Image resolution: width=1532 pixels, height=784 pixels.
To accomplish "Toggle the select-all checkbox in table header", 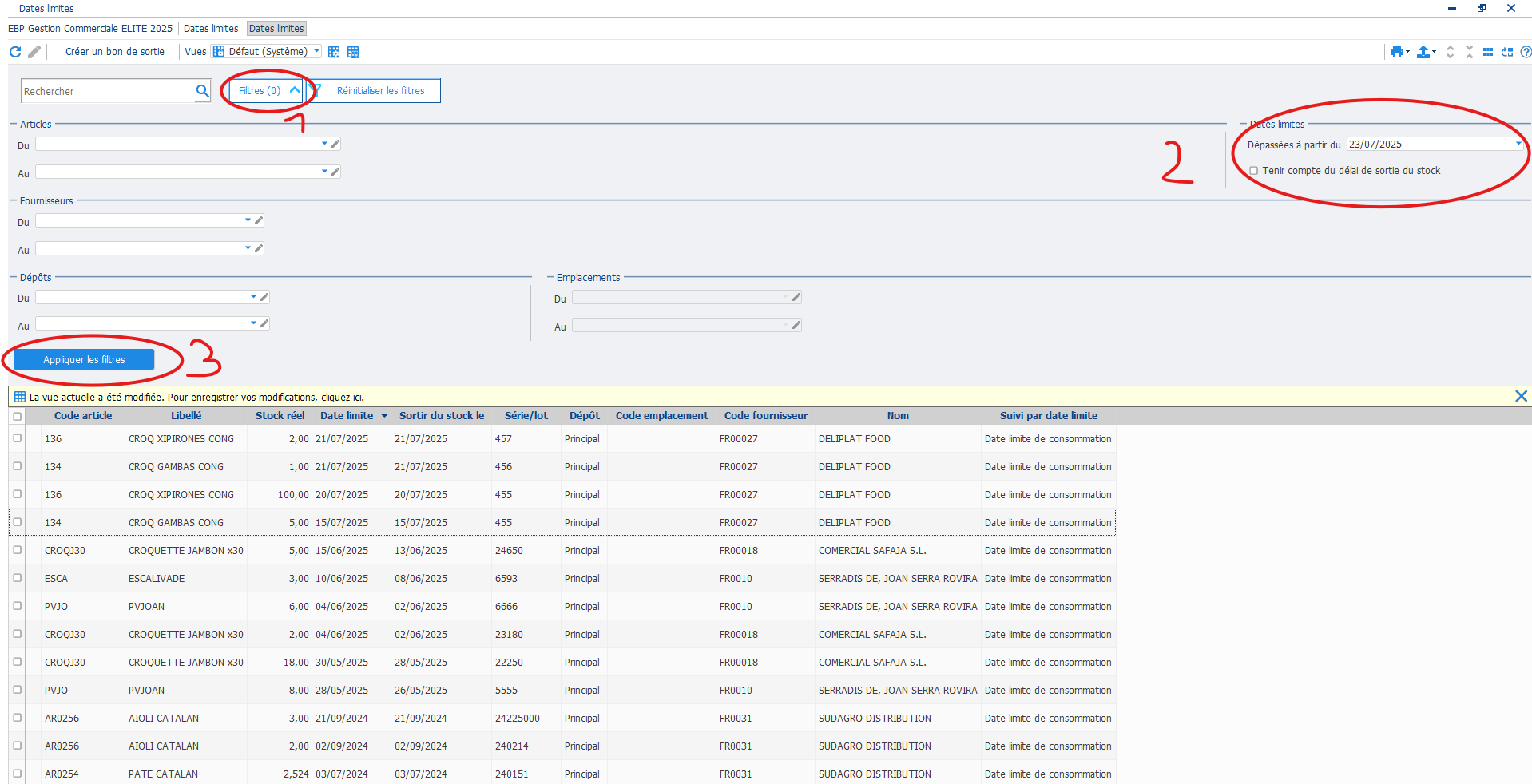I will point(17,416).
